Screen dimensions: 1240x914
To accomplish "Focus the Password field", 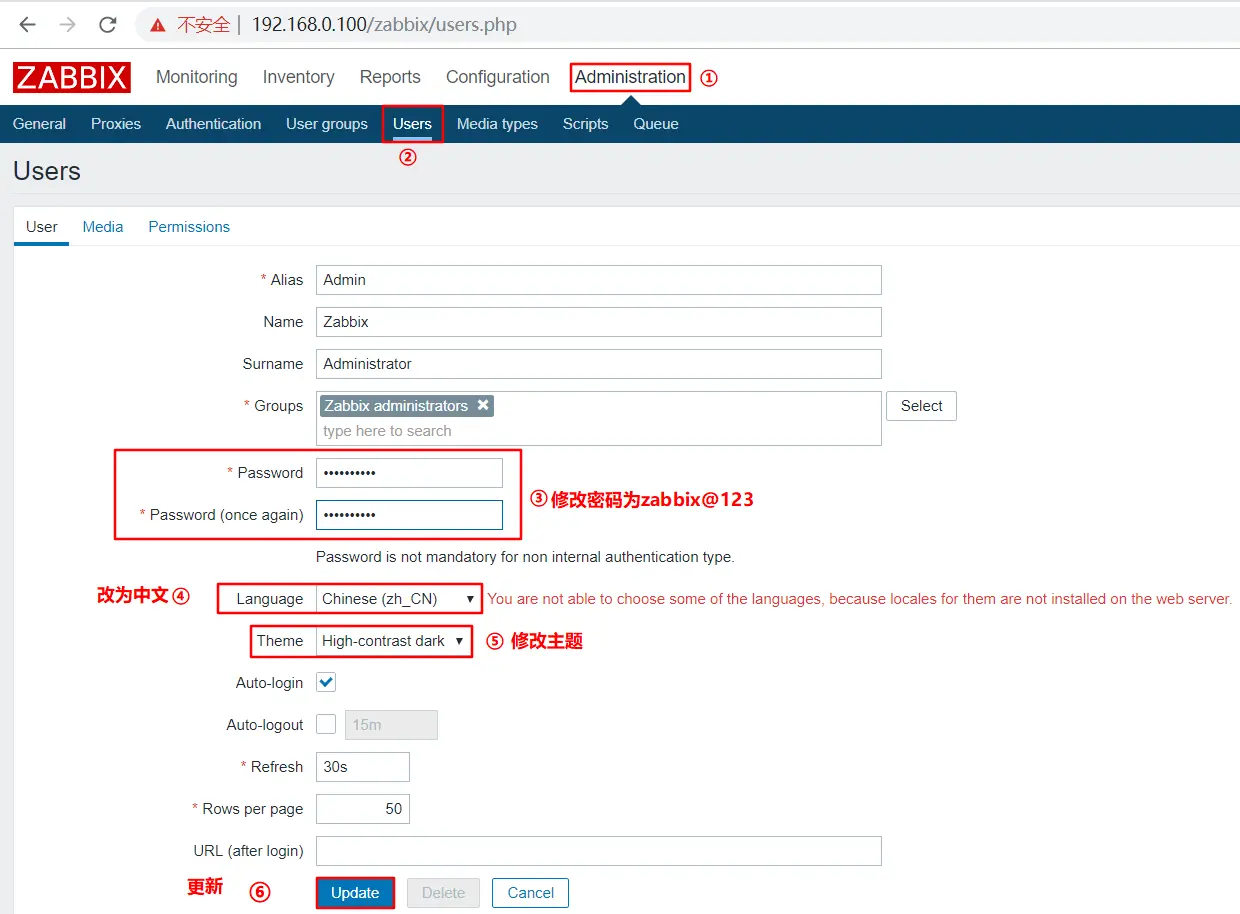I will click(x=409, y=473).
